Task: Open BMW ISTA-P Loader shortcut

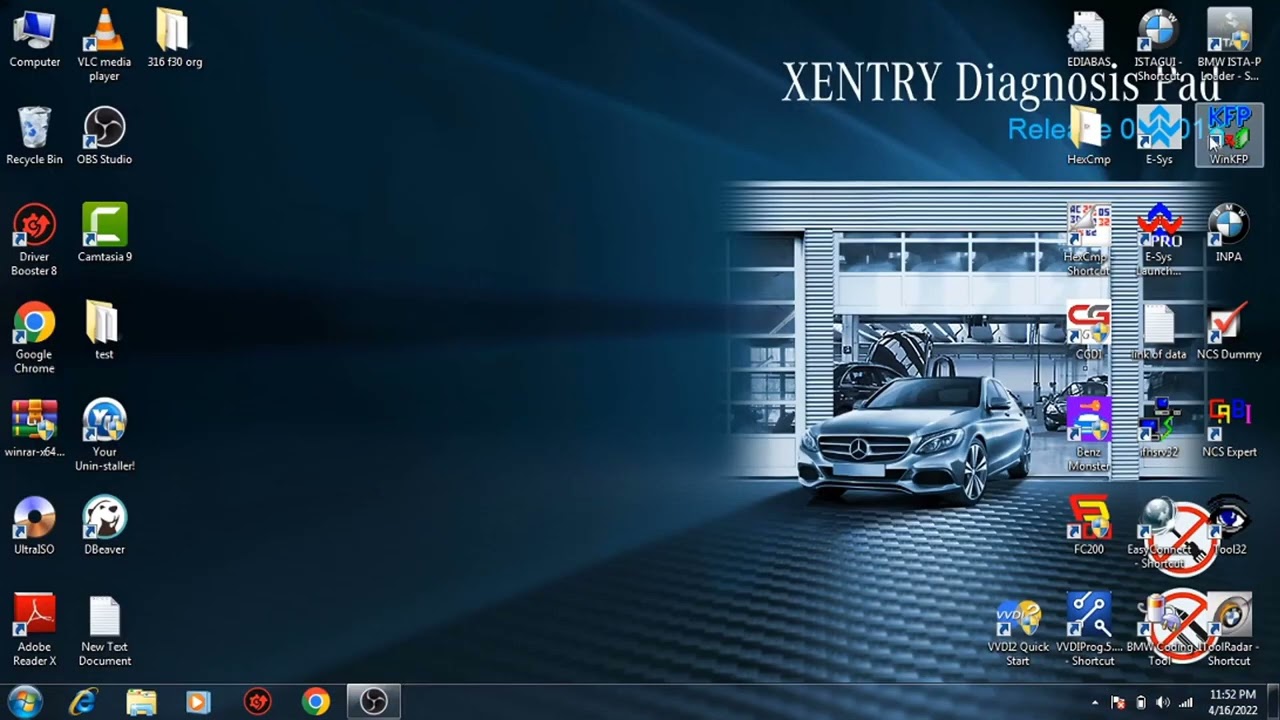Action: (x=1229, y=46)
